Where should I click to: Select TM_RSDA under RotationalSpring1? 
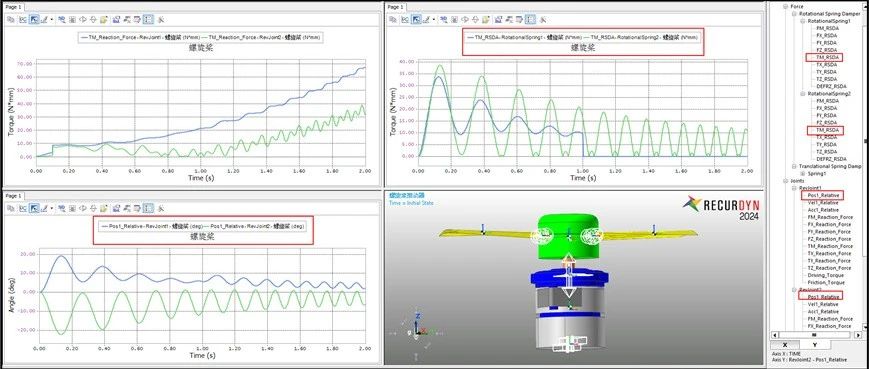click(828, 57)
